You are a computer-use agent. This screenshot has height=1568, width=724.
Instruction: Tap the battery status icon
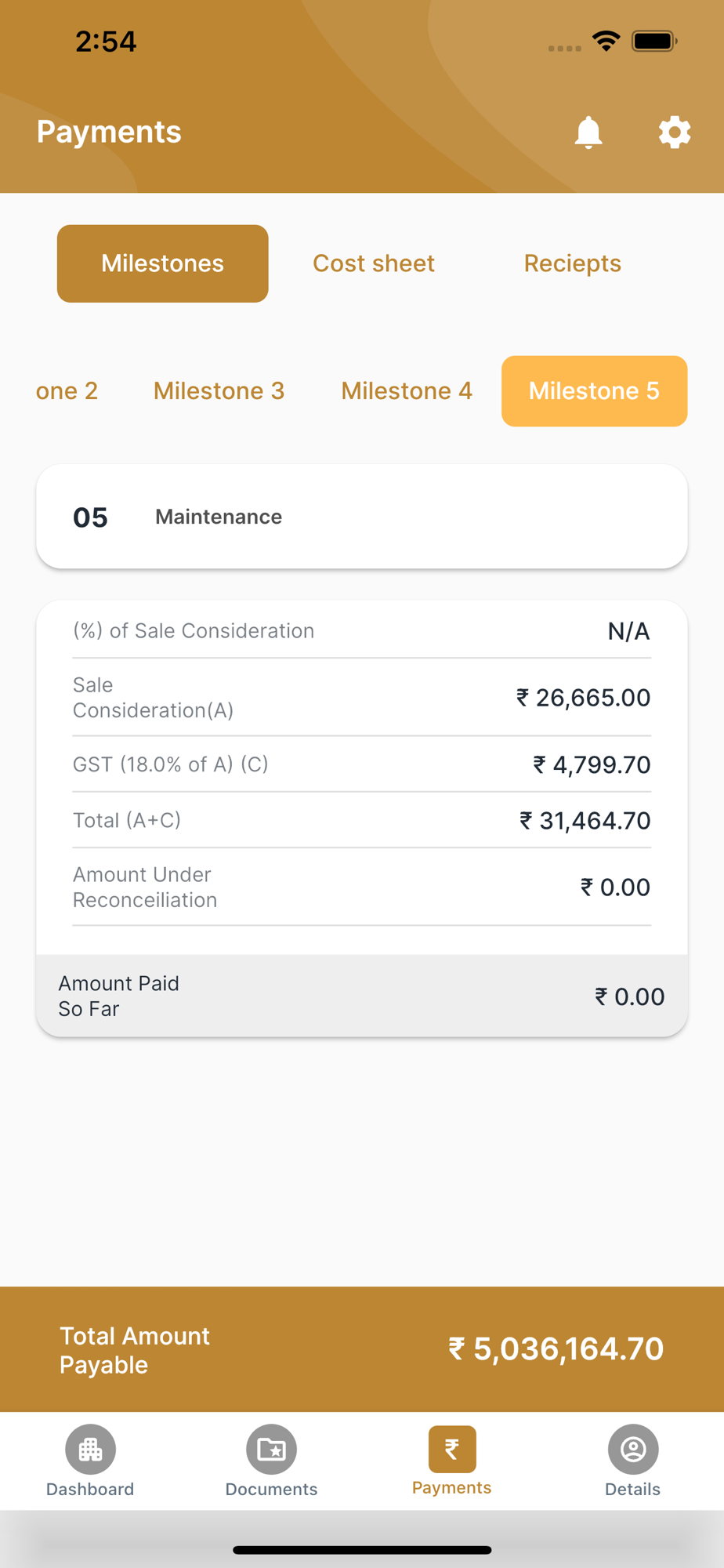tap(654, 41)
